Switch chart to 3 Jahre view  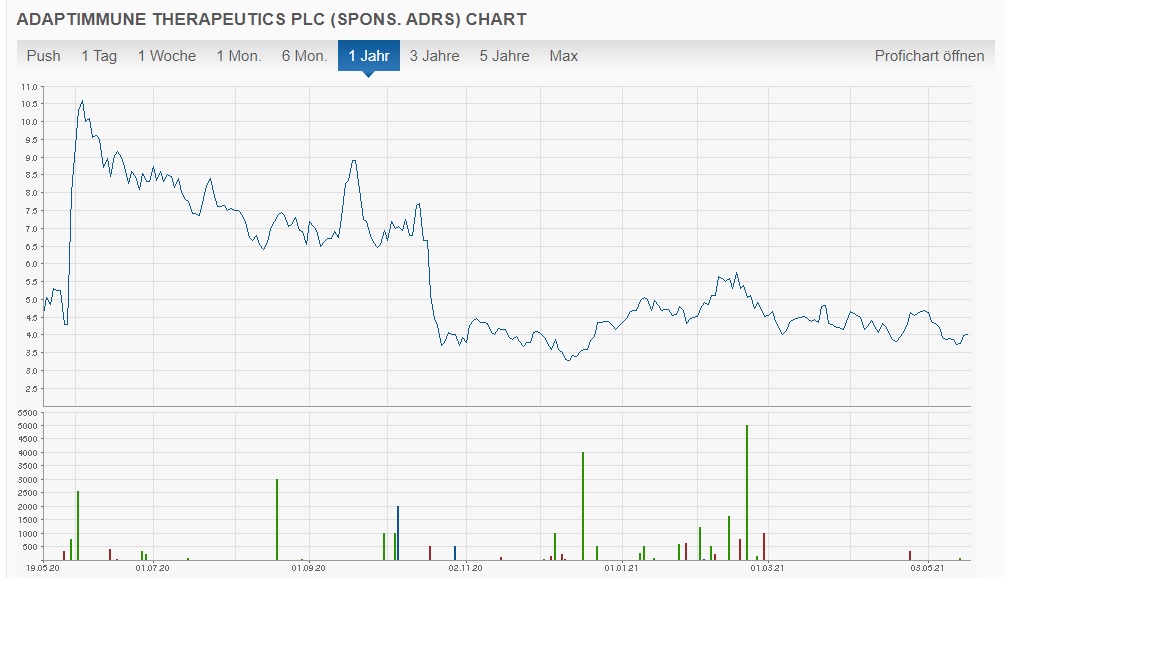(434, 56)
